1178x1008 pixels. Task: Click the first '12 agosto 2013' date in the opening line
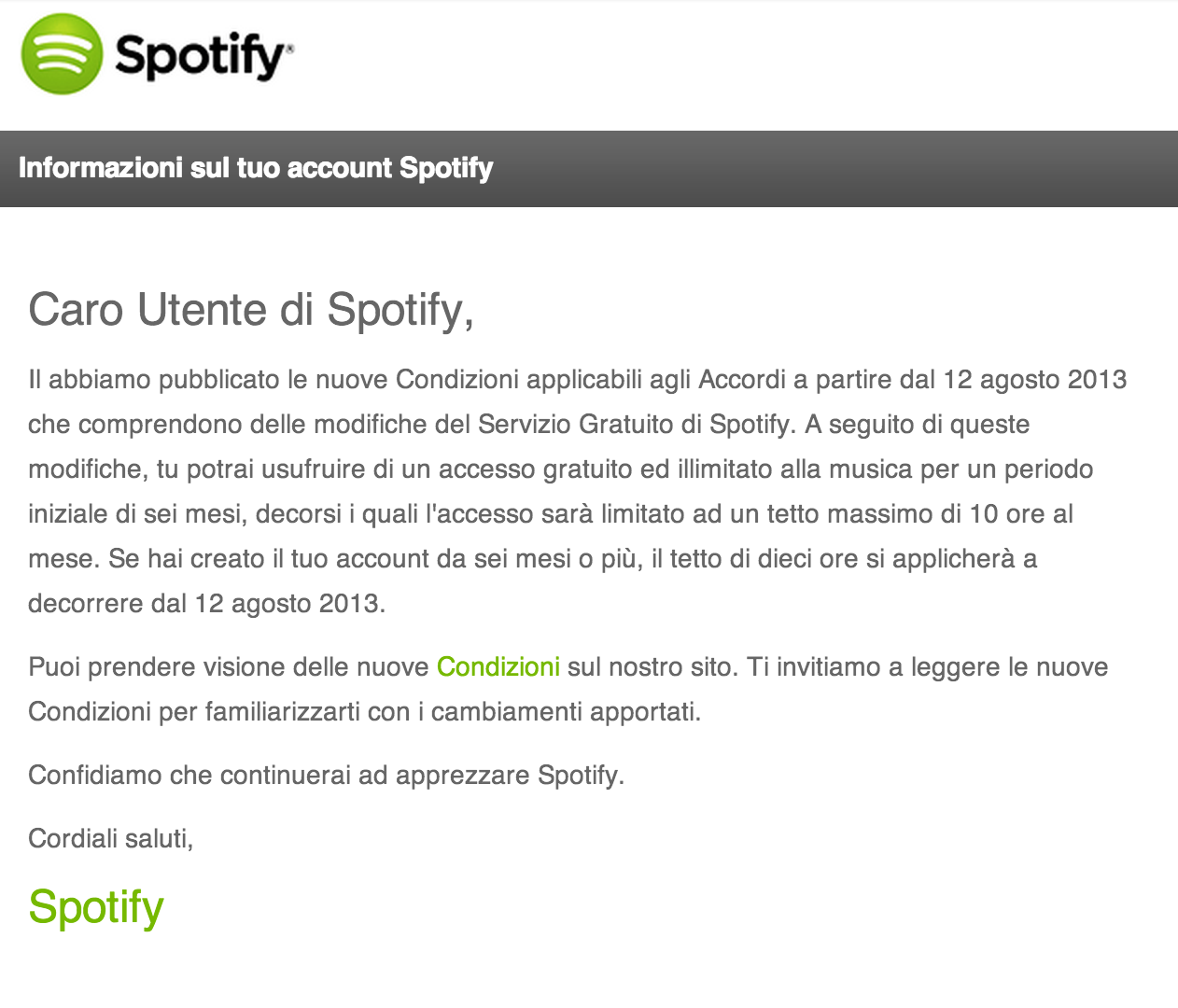tap(1035, 380)
